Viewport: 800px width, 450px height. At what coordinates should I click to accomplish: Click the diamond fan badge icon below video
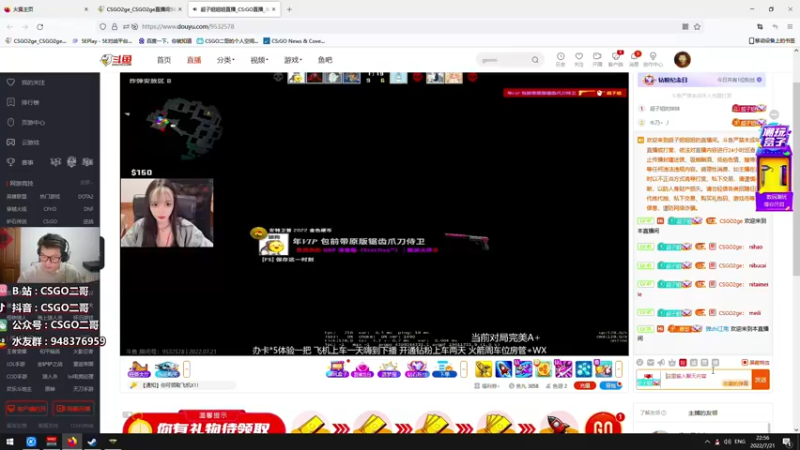416,369
